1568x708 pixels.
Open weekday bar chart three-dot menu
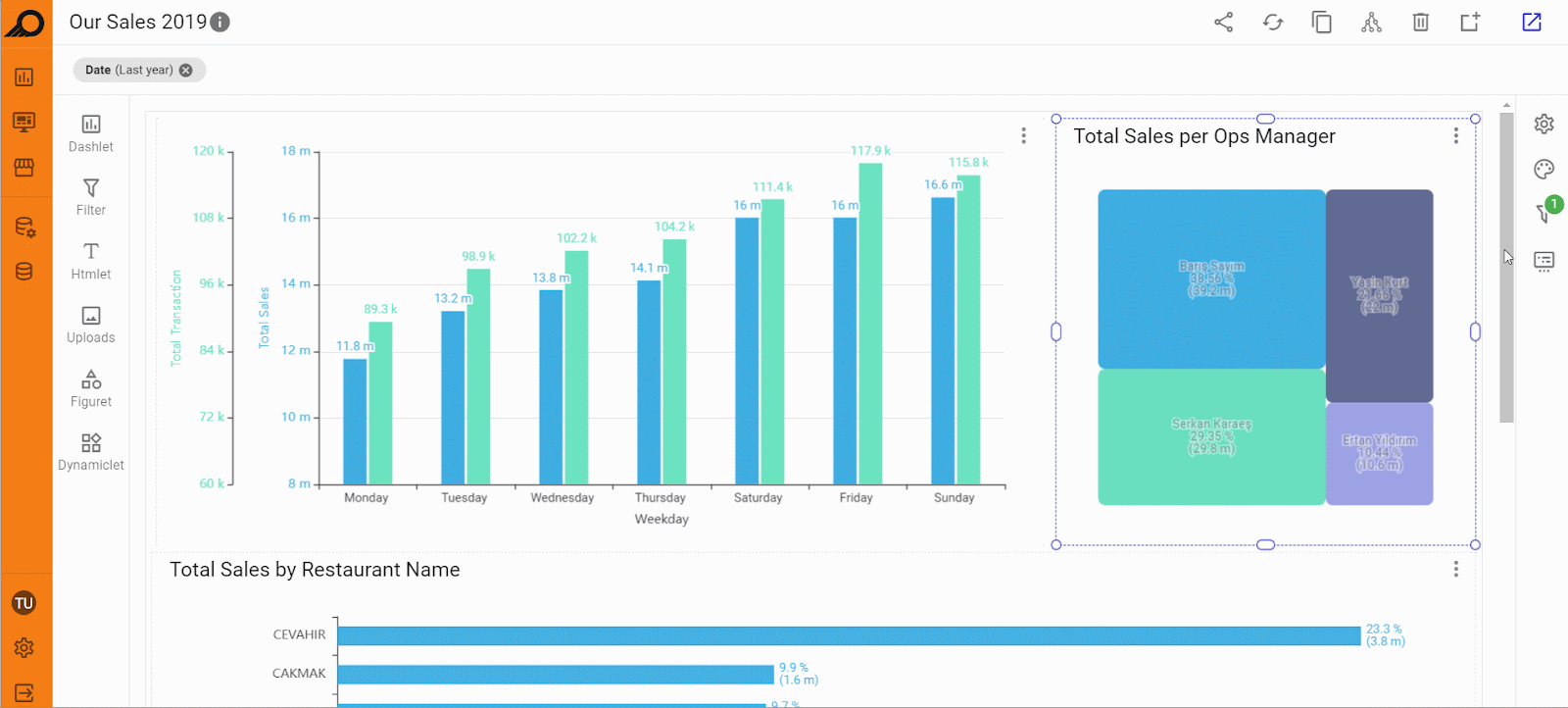click(1024, 135)
